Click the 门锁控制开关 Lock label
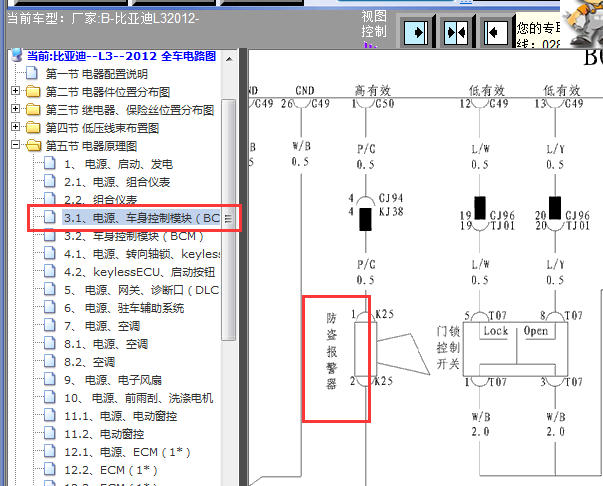 click(495, 331)
